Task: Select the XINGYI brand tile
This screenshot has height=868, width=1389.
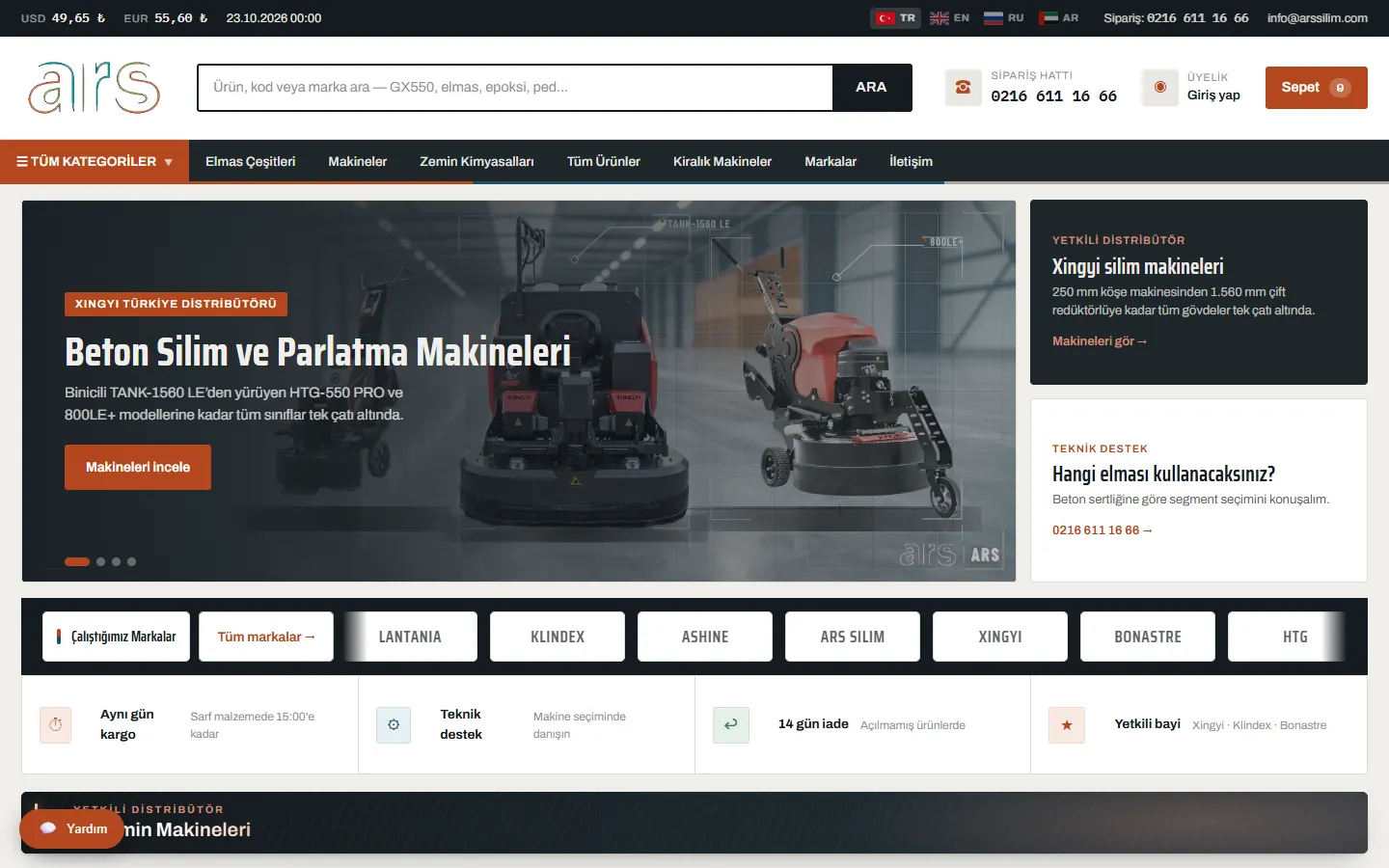Action: (1000, 637)
